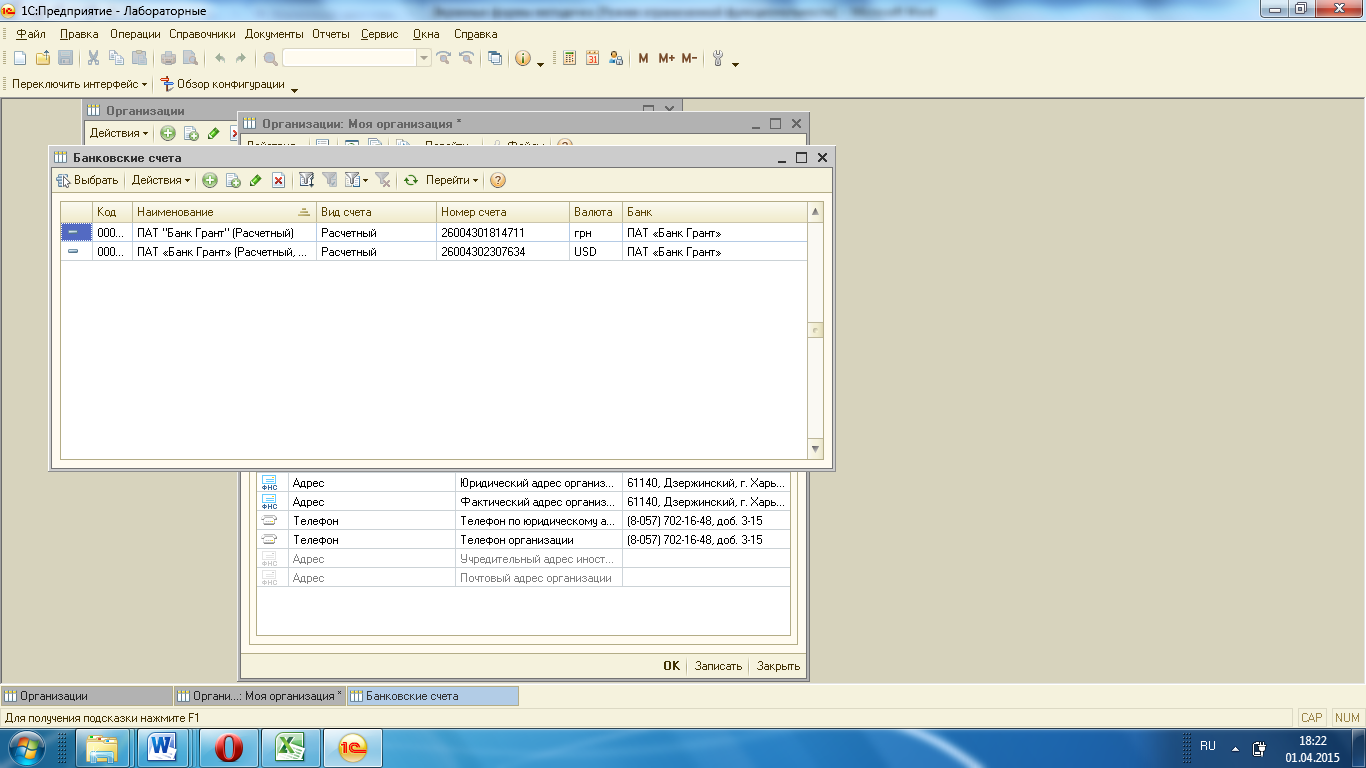
Task: Click the search input field in toolbar
Action: point(350,58)
